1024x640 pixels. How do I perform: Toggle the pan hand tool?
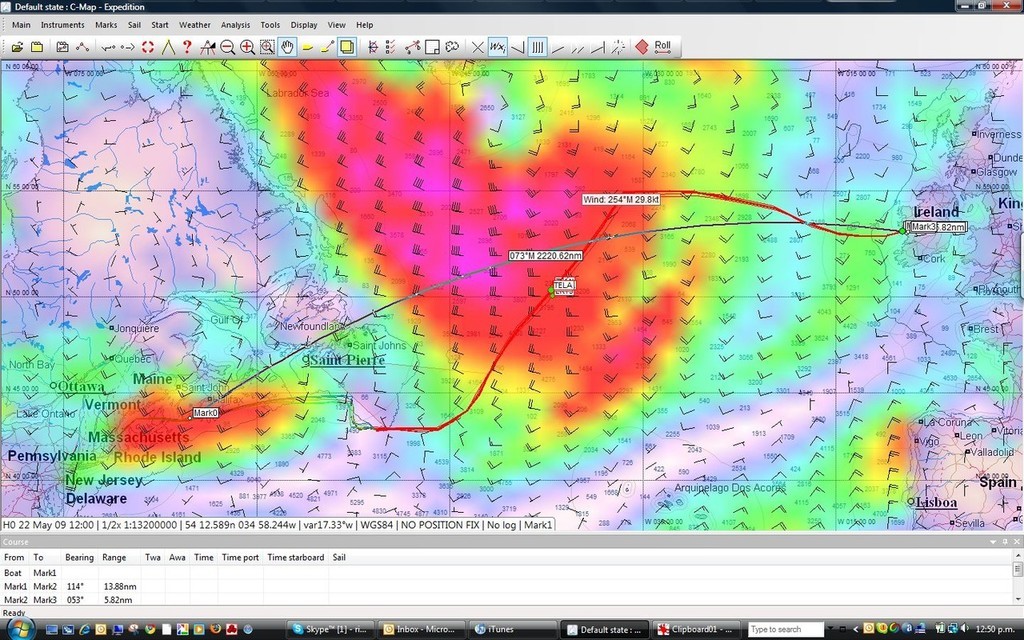(x=287, y=47)
